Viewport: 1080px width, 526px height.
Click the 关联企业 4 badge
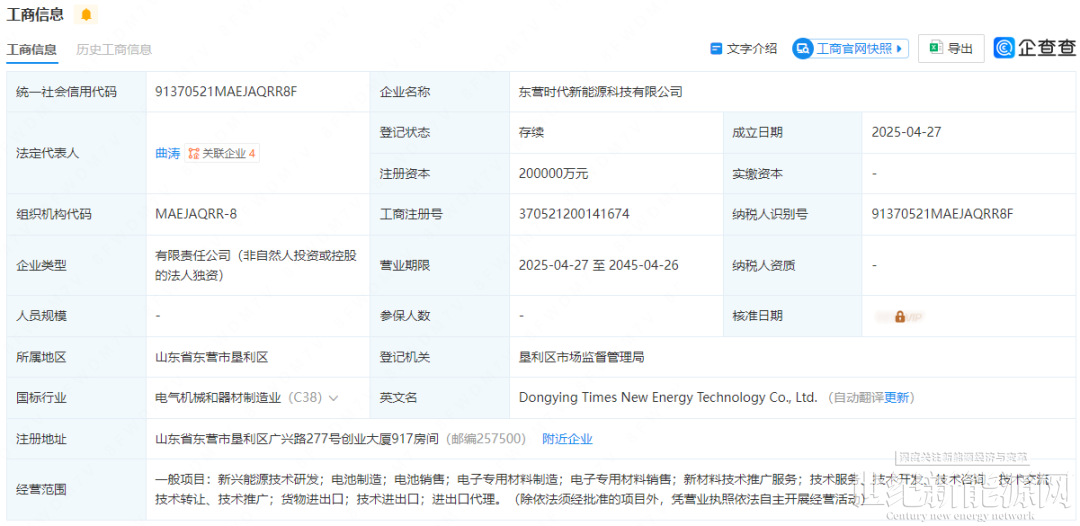click(x=222, y=154)
